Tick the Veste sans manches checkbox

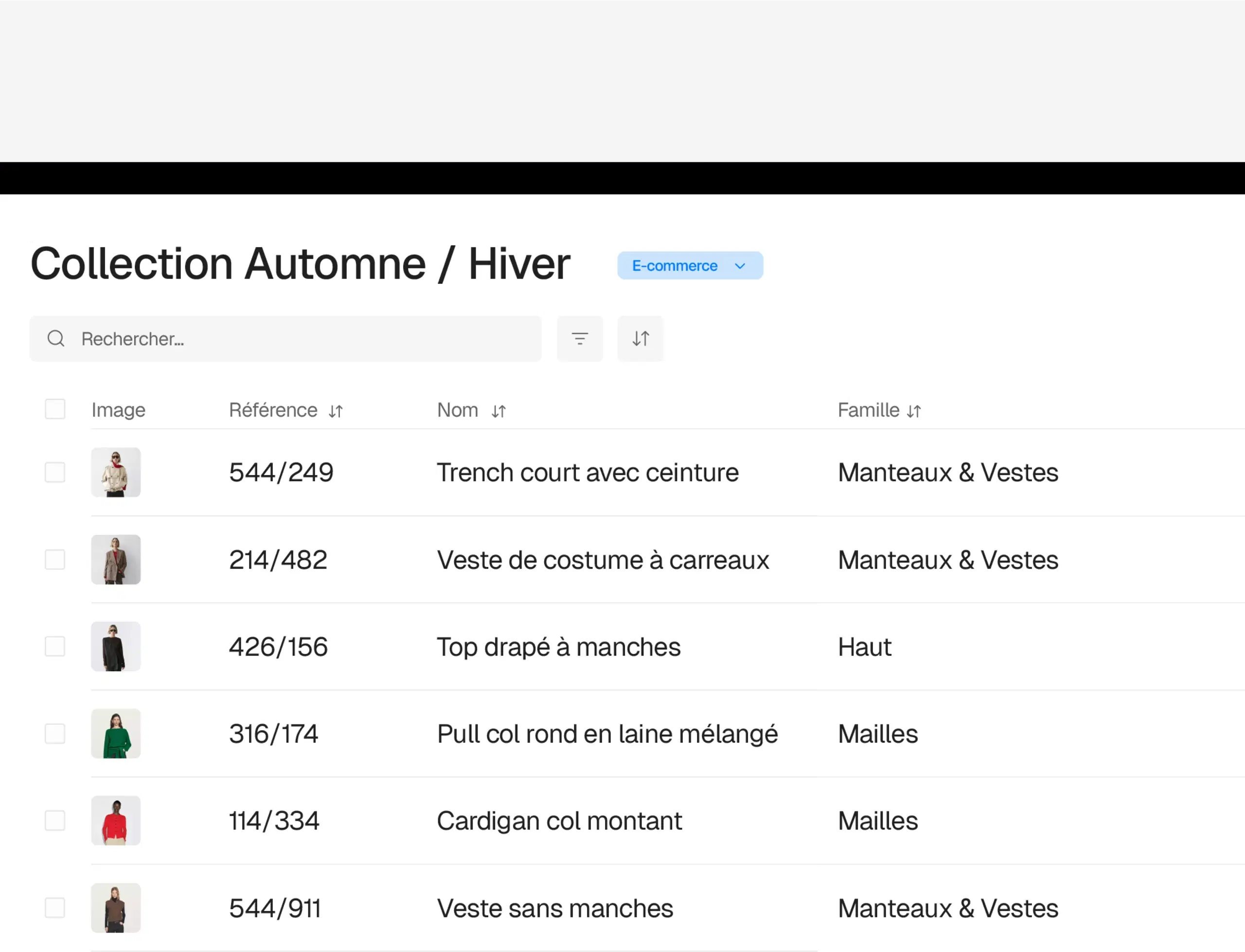(55, 908)
